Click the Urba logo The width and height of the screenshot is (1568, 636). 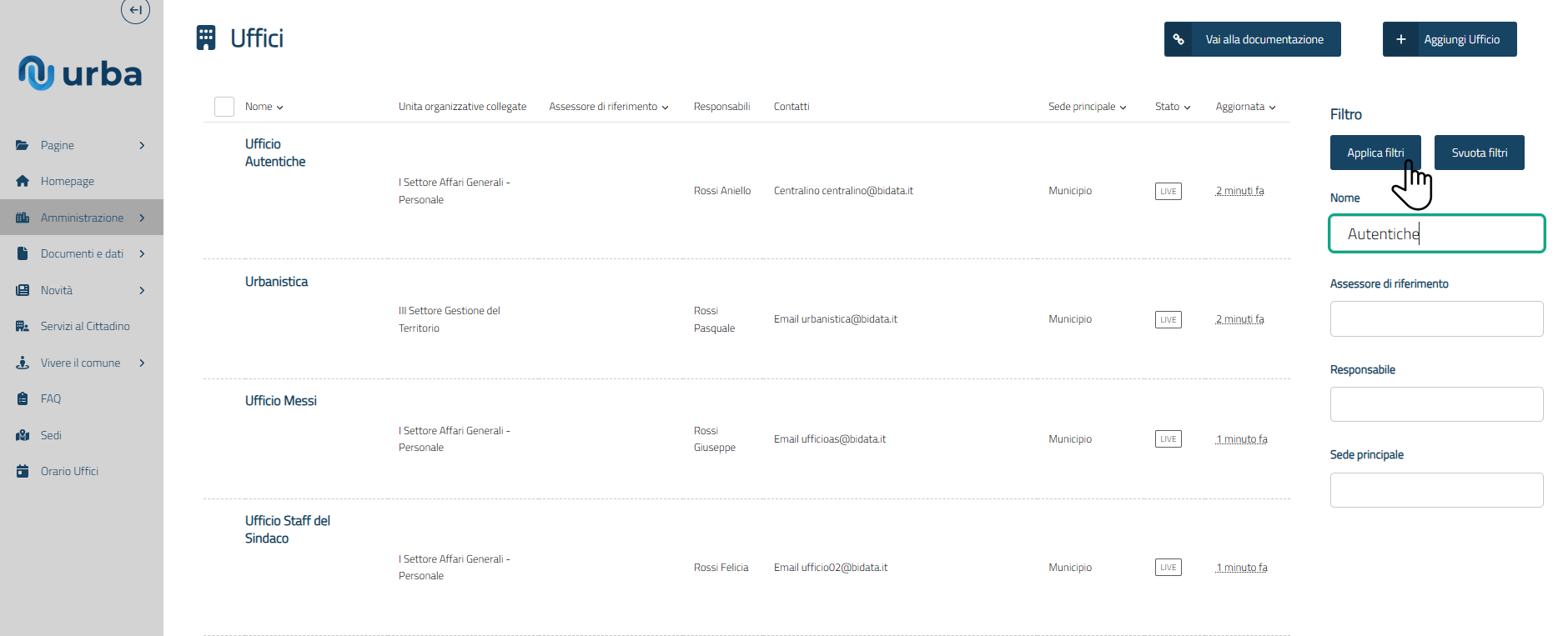(80, 73)
